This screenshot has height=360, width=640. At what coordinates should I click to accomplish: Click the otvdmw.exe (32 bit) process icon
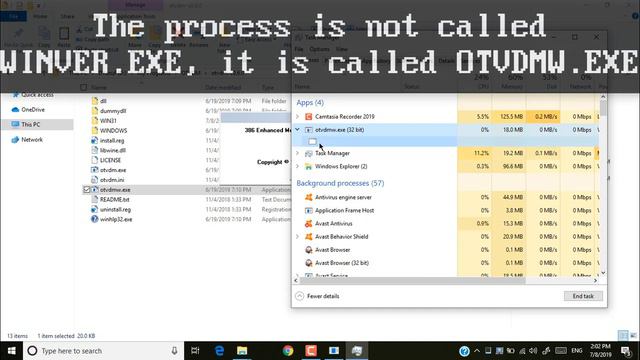coord(309,130)
